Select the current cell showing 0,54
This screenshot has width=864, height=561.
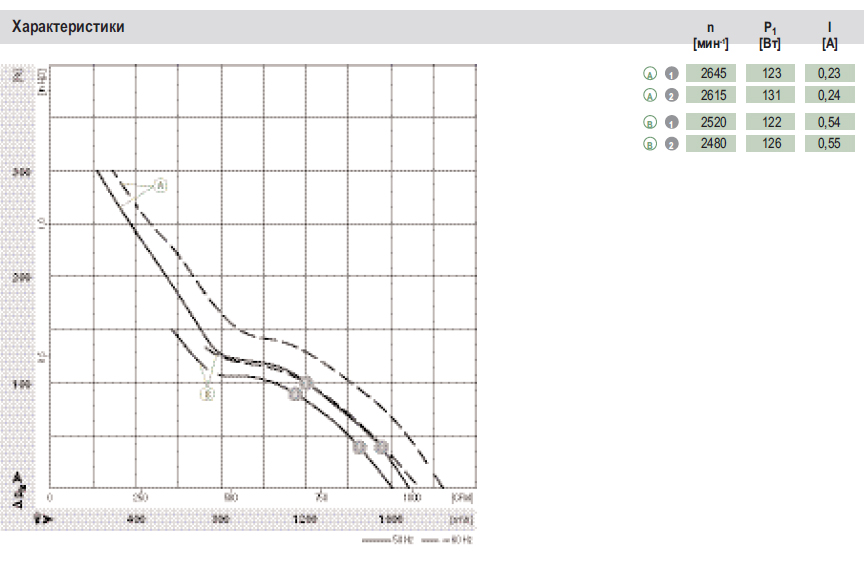(x=829, y=123)
